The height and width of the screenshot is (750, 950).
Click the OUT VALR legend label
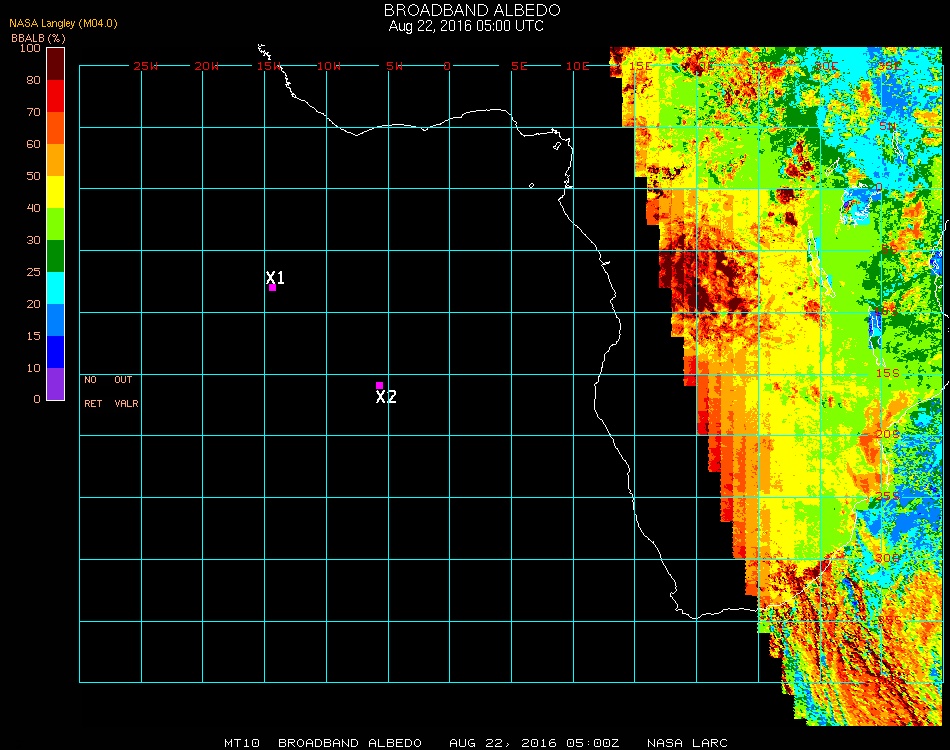(125, 392)
